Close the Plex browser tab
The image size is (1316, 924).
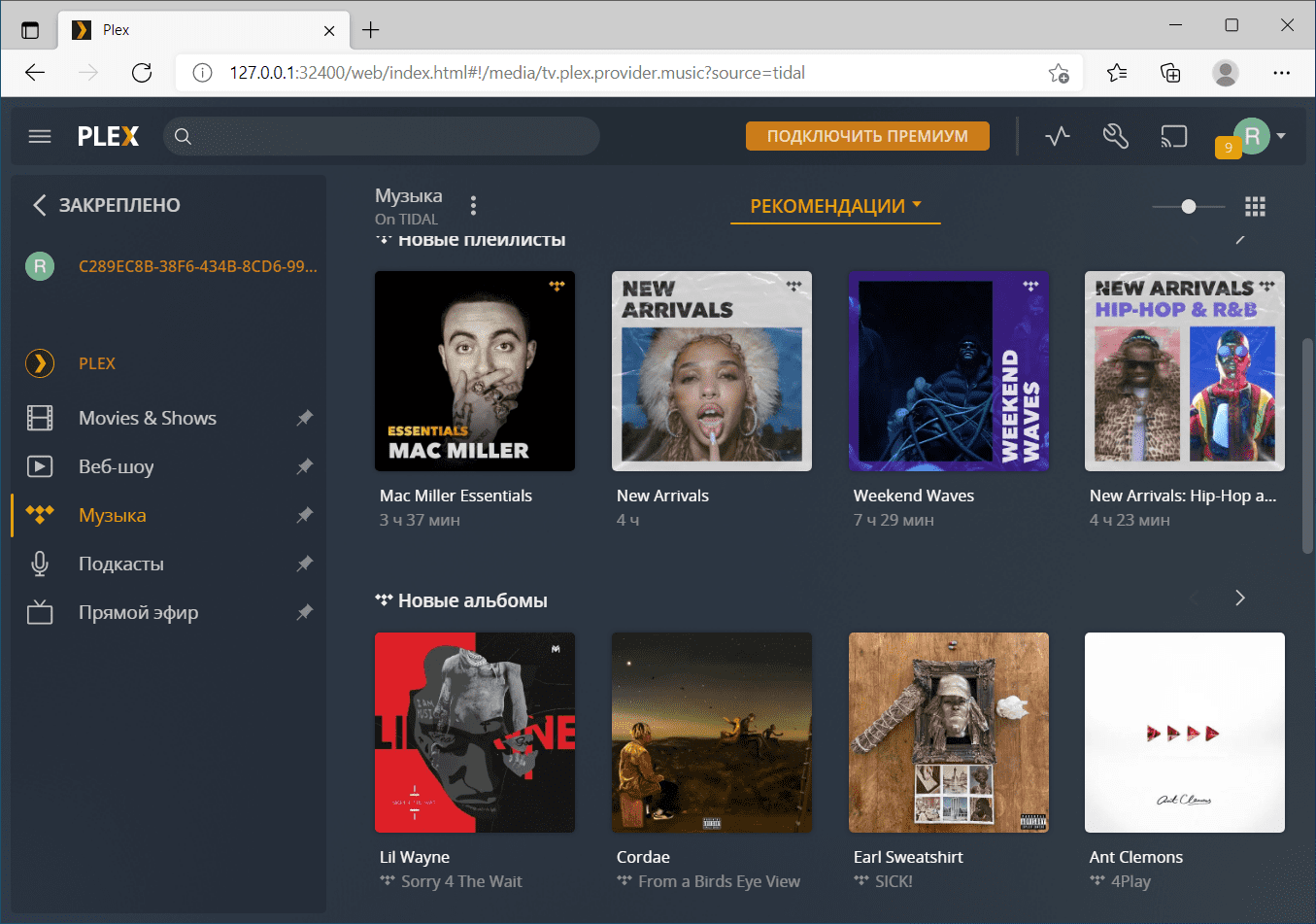tap(329, 30)
